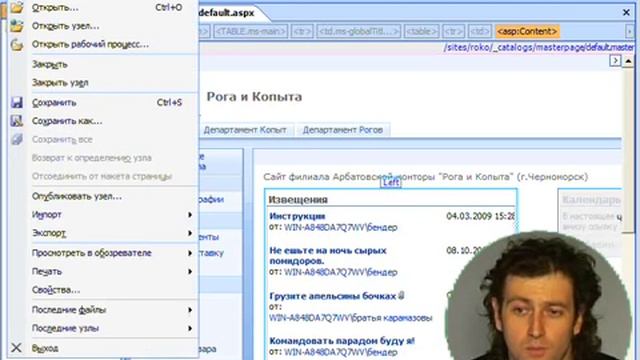Select the Извещения web part title
Screen dimensions: 640x360
click(x=298, y=200)
